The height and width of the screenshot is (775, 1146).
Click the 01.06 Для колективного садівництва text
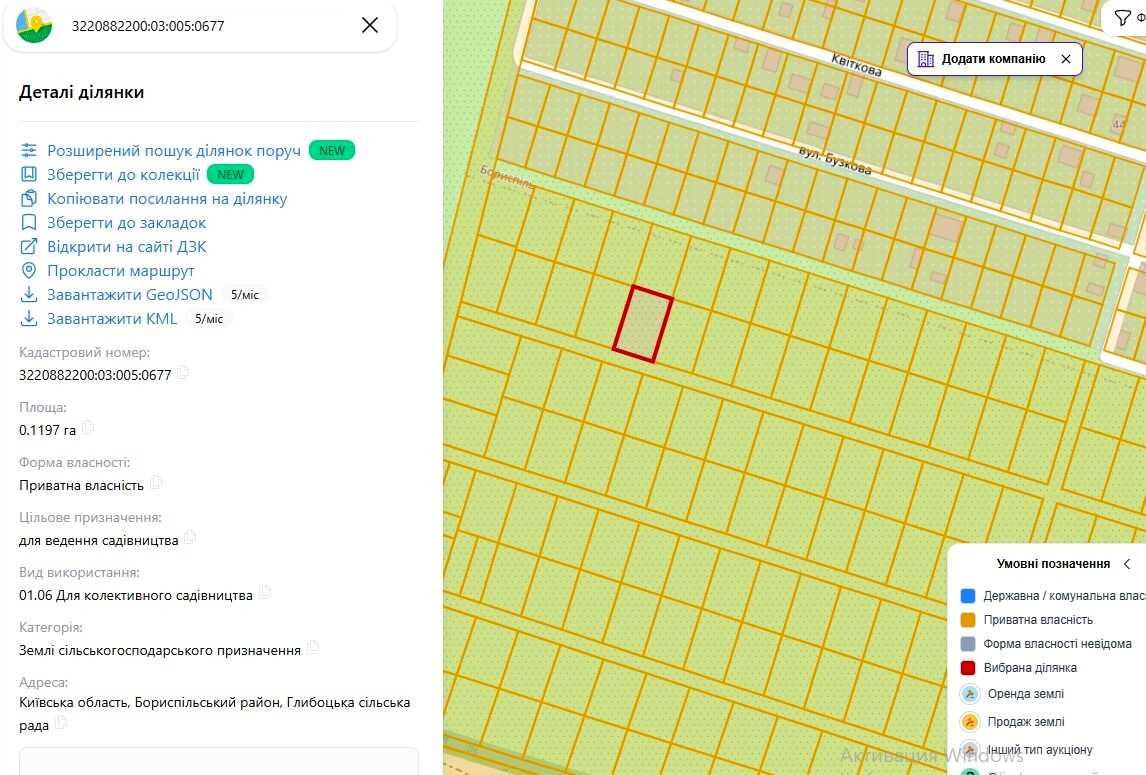tap(136, 595)
